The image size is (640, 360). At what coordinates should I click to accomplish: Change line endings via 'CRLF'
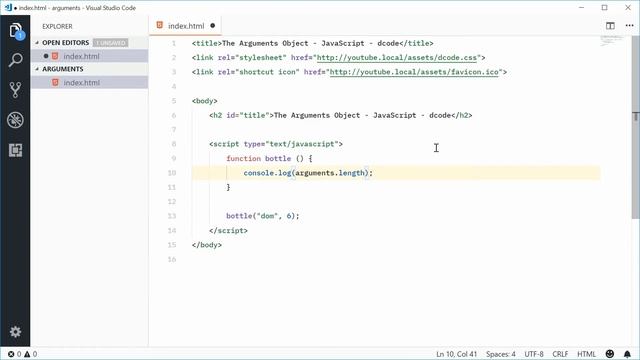click(x=560, y=354)
